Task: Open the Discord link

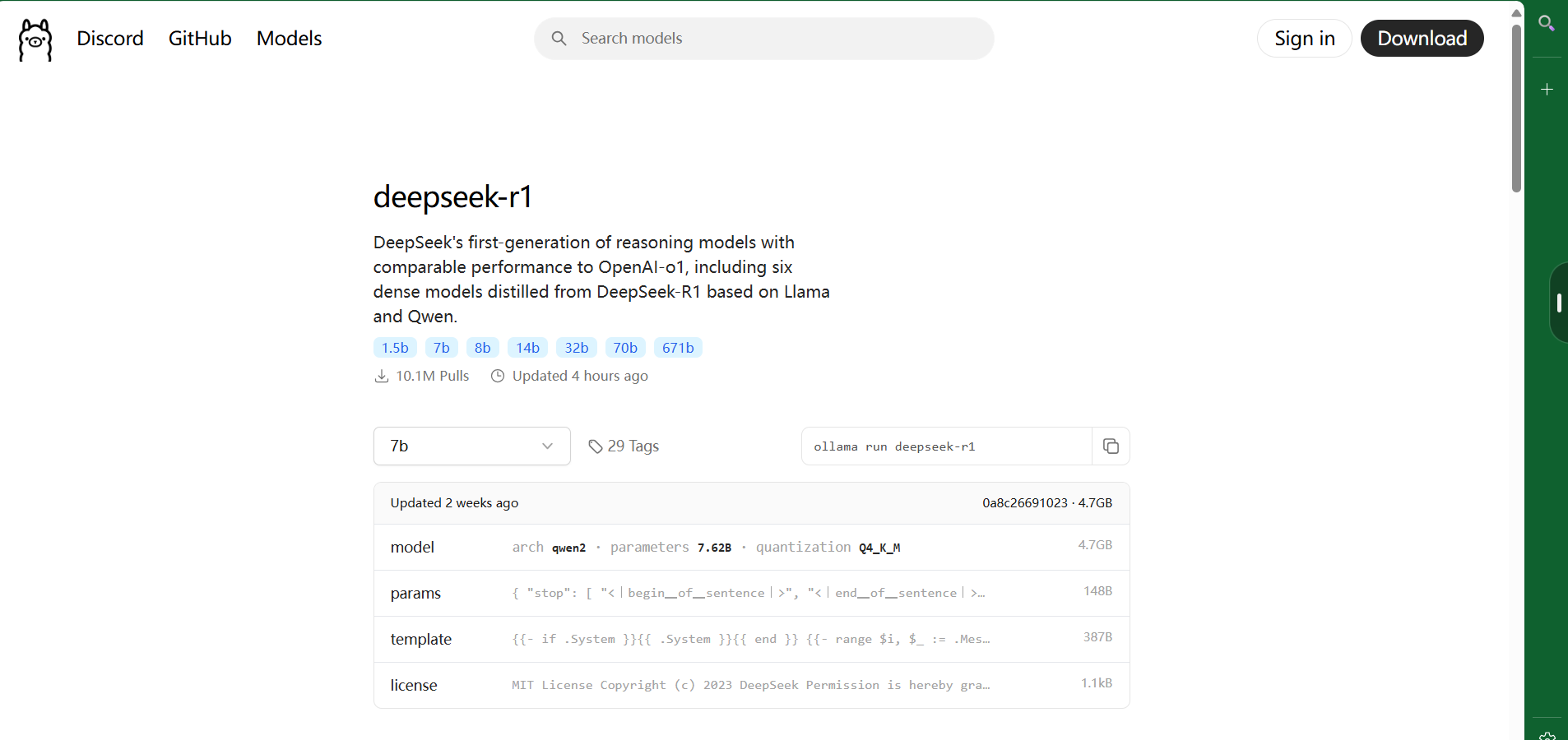Action: click(110, 39)
